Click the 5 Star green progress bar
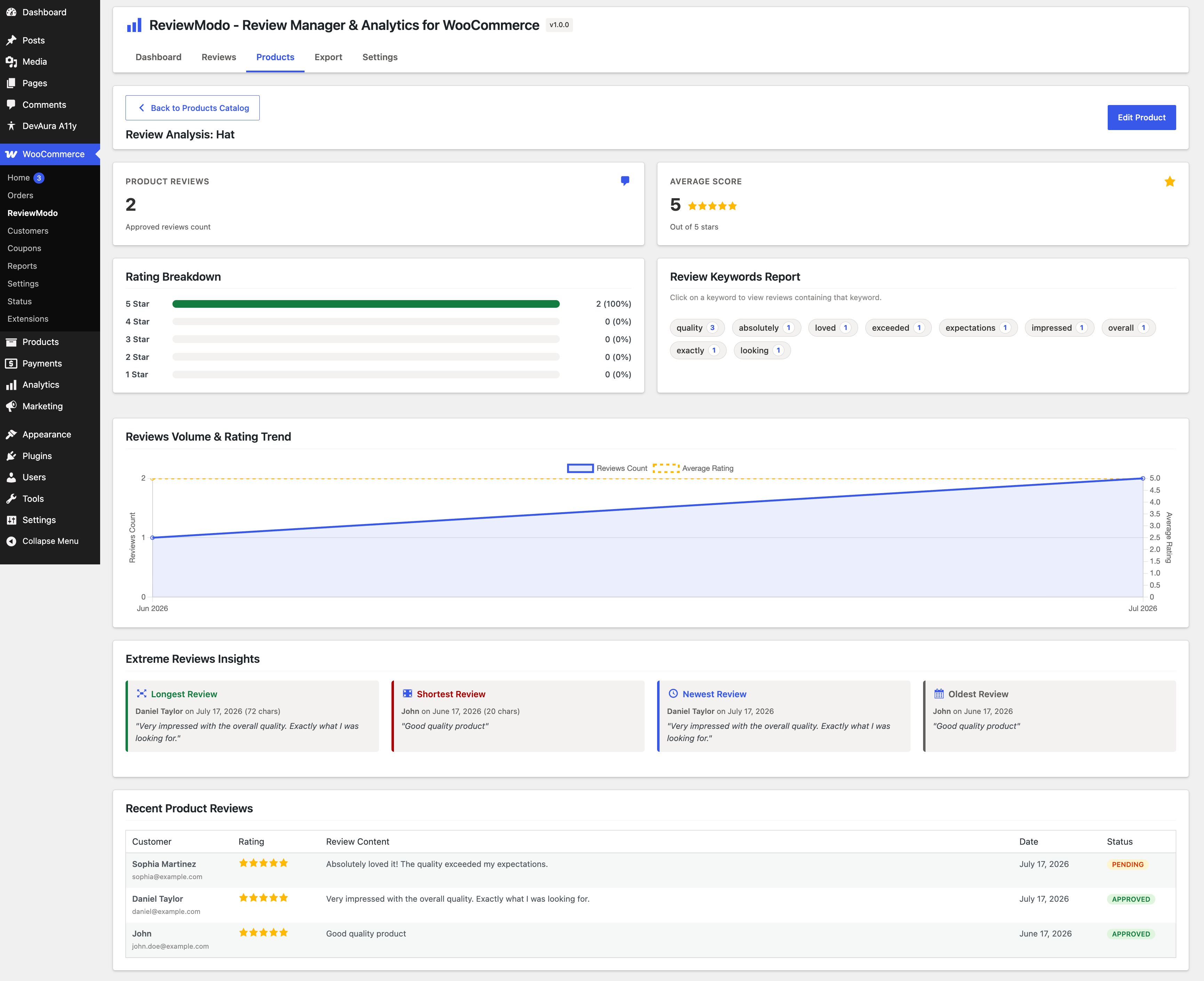Screen dimensions: 1204x981 click(365, 304)
